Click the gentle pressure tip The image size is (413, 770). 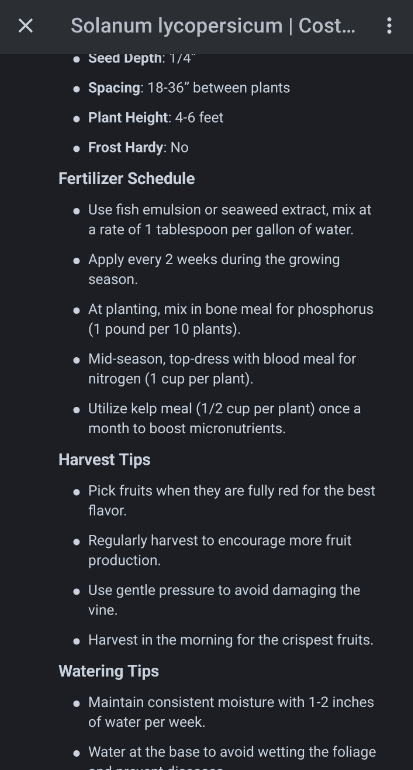(x=224, y=600)
